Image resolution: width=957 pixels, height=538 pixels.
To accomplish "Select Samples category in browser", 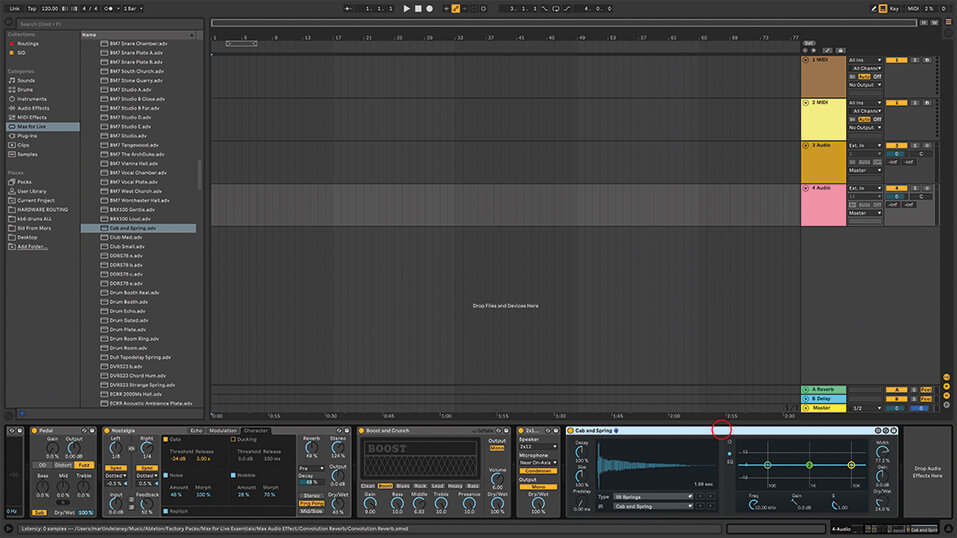I will 27,154.
